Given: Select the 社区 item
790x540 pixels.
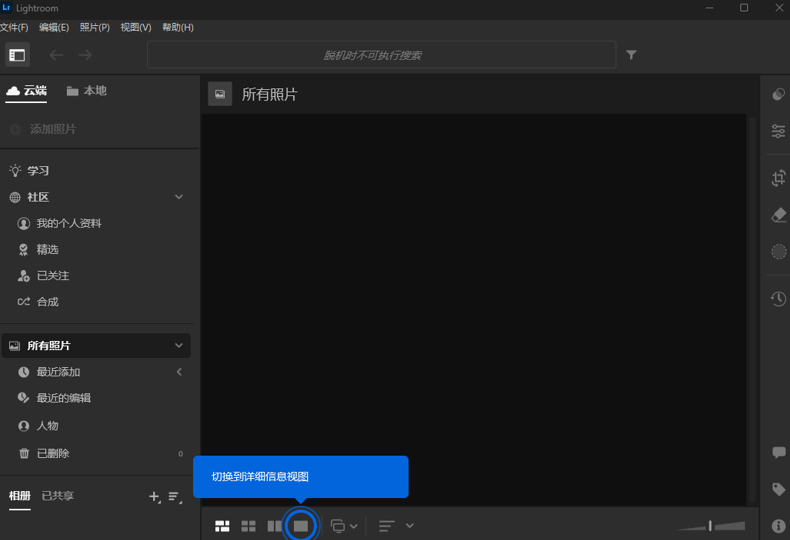Looking at the screenshot, I should tap(29, 197).
